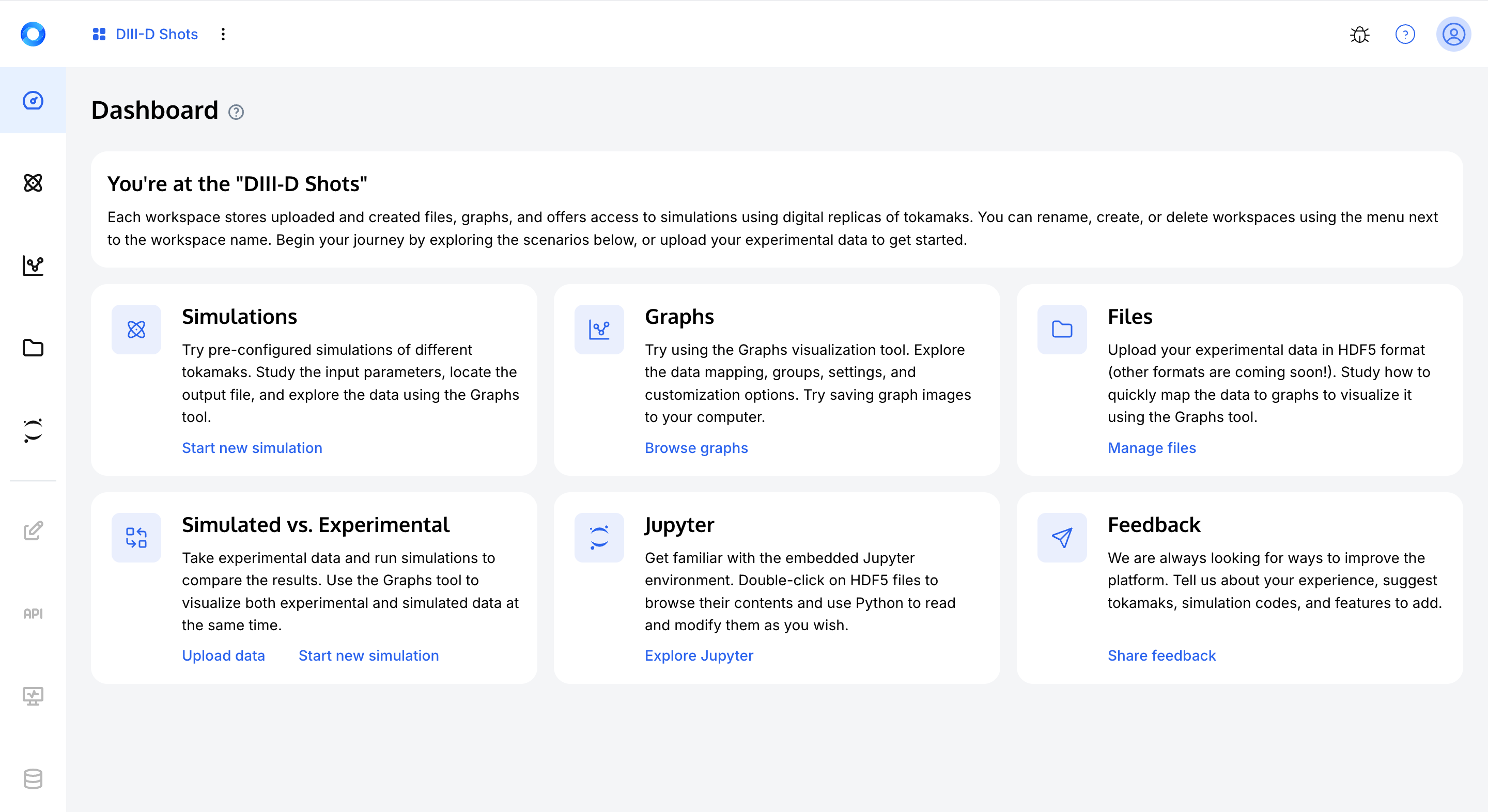Click the sidebar edit pencil icon
This screenshot has width=1488, height=812.
click(x=33, y=531)
